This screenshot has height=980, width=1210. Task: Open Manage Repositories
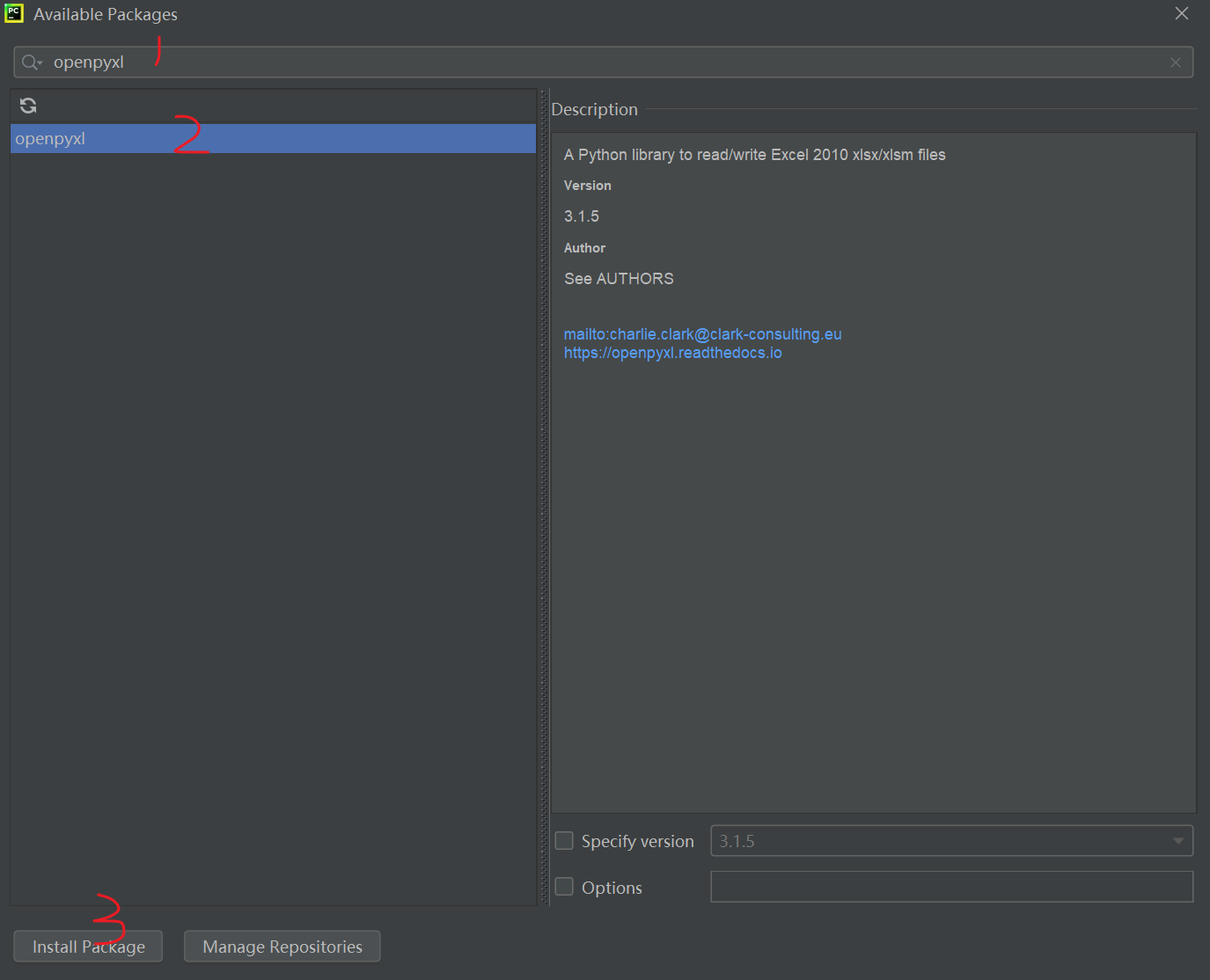click(282, 947)
